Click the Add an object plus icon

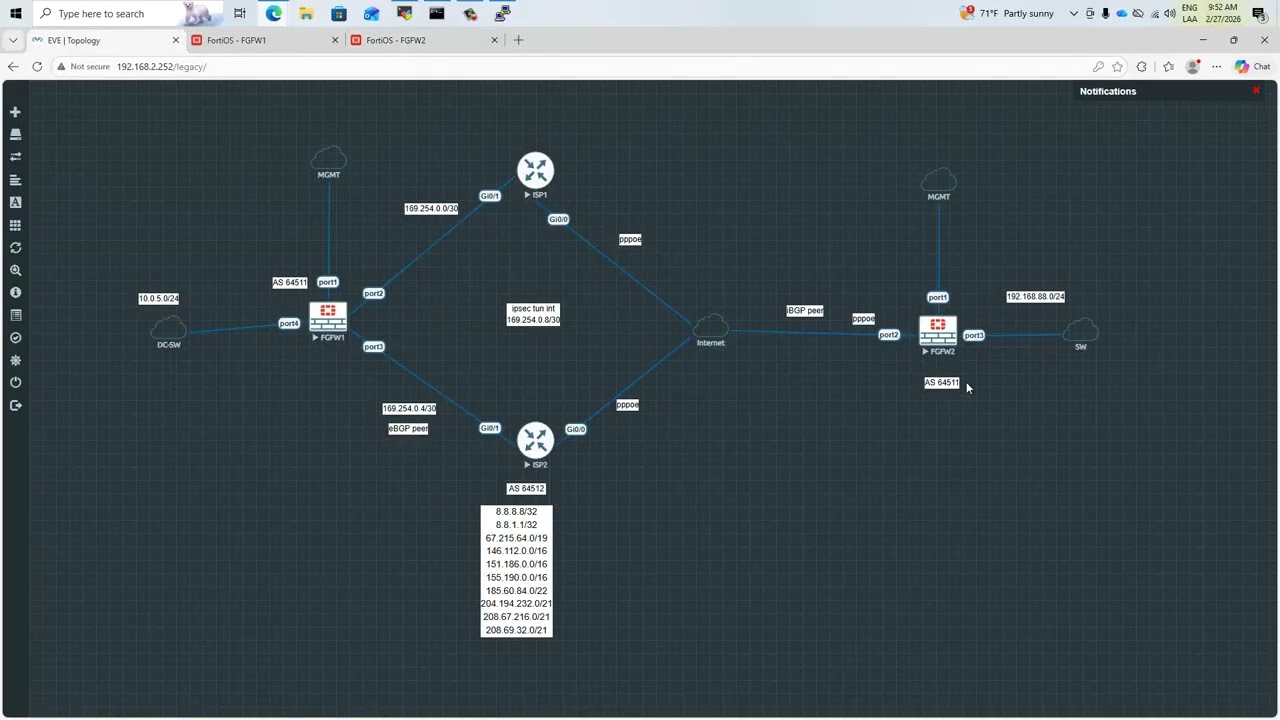point(15,112)
